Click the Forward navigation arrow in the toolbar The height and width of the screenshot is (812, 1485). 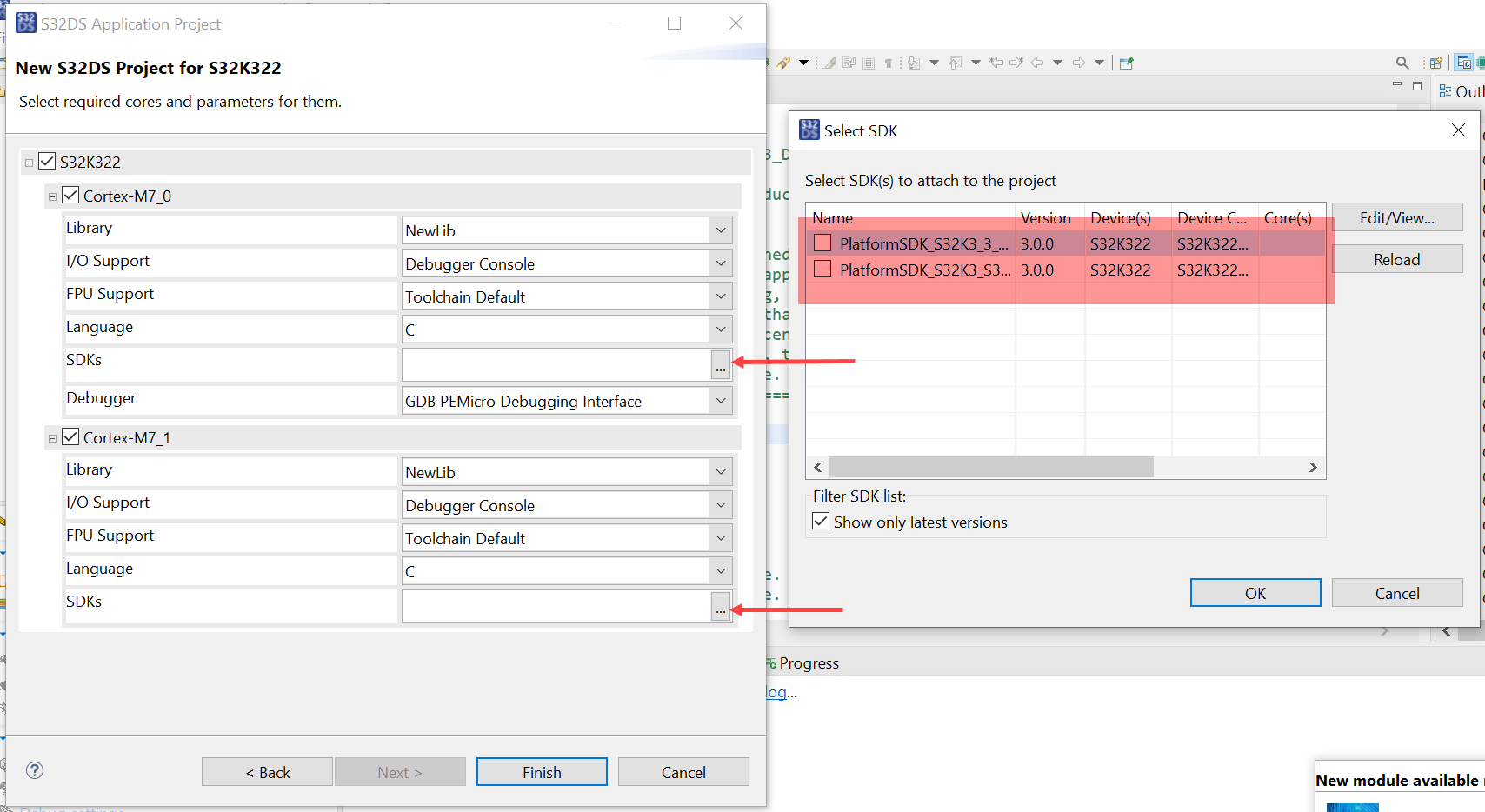tap(1079, 62)
